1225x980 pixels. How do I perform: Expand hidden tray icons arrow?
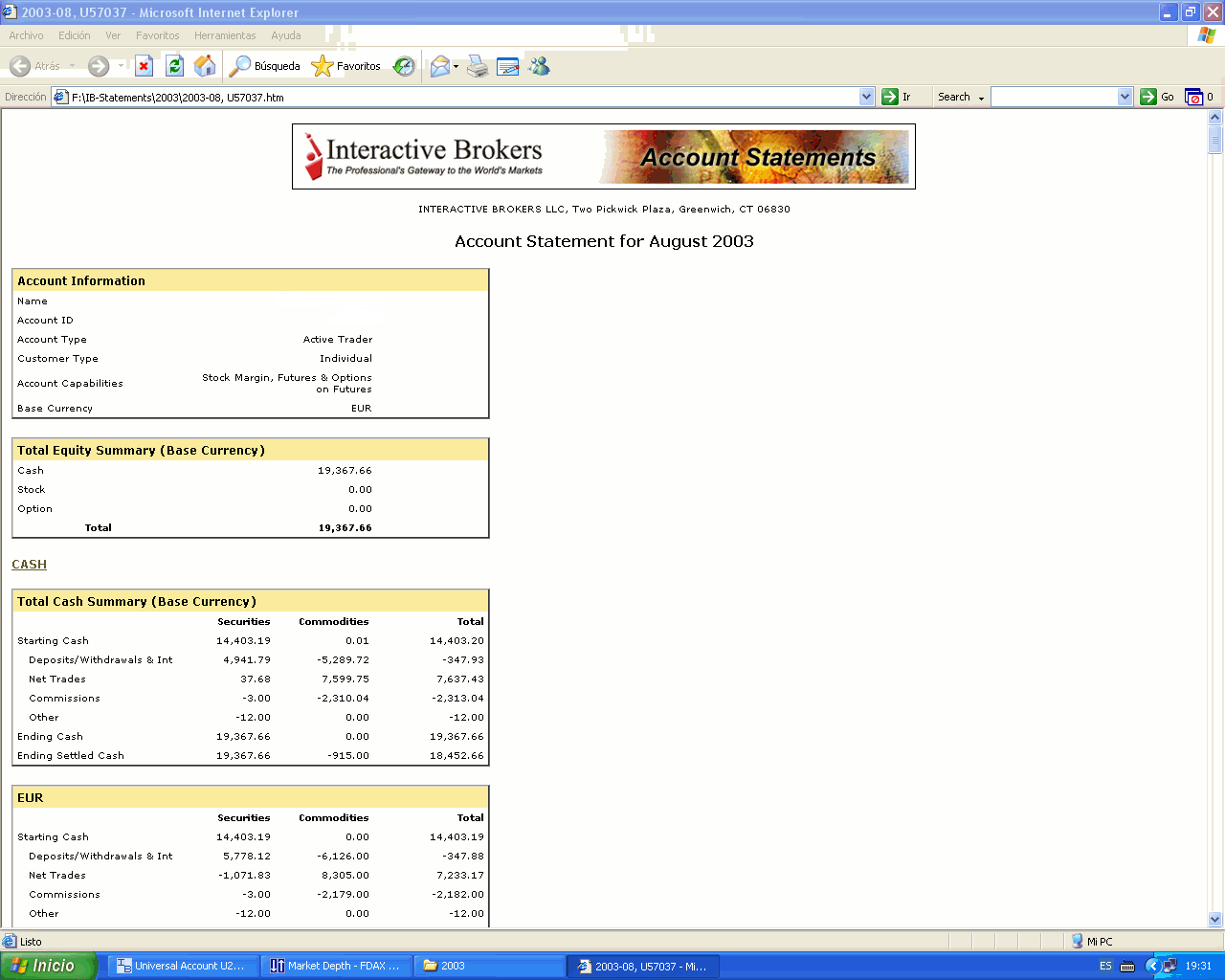(1152, 966)
